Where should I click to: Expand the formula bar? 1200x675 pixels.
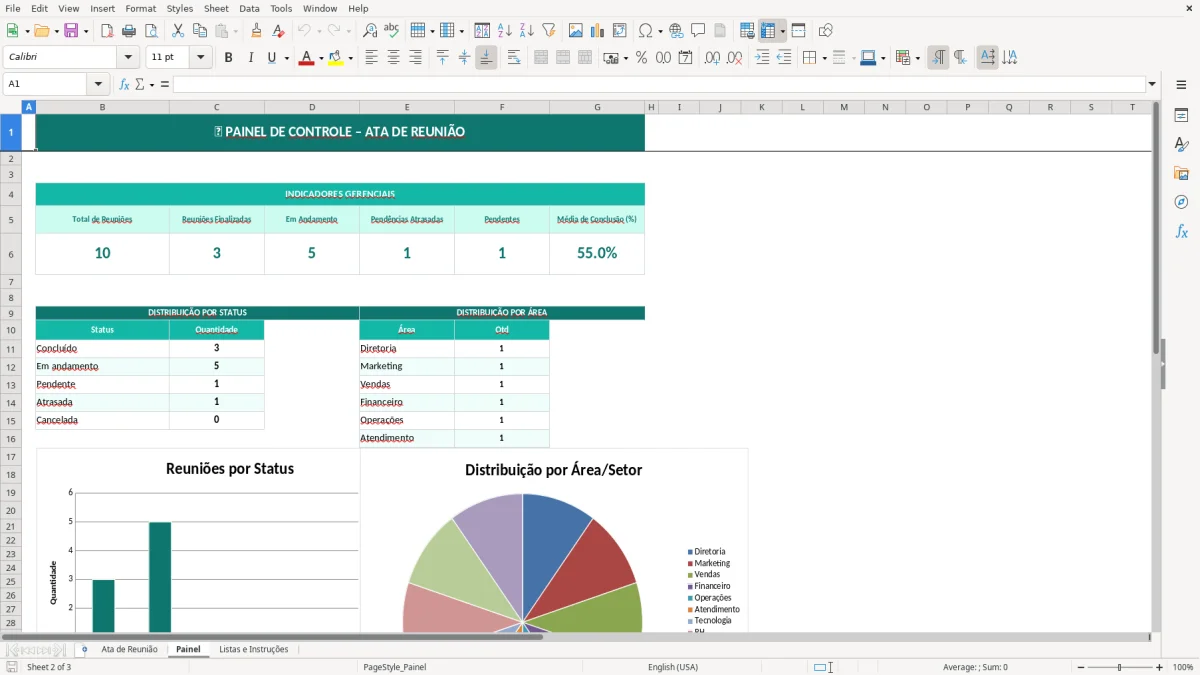1152,84
